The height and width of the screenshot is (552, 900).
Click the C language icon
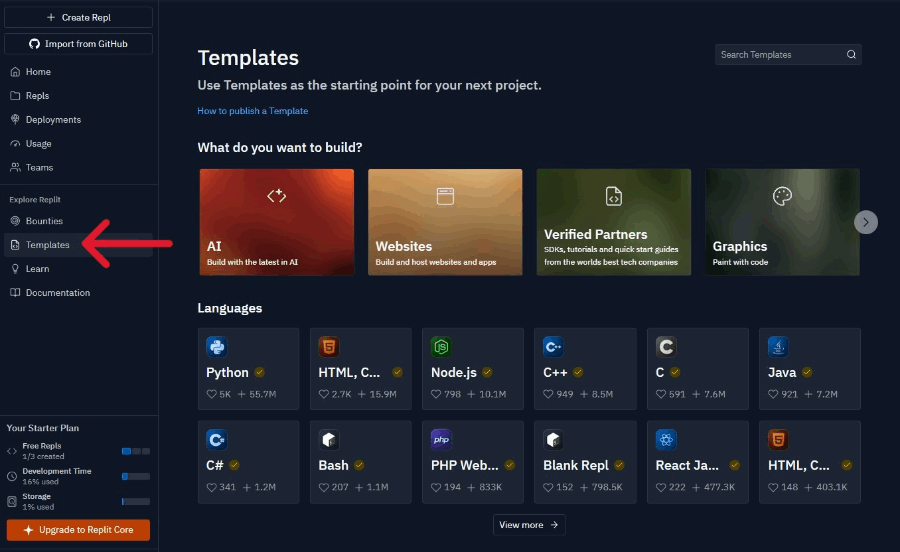click(x=666, y=347)
